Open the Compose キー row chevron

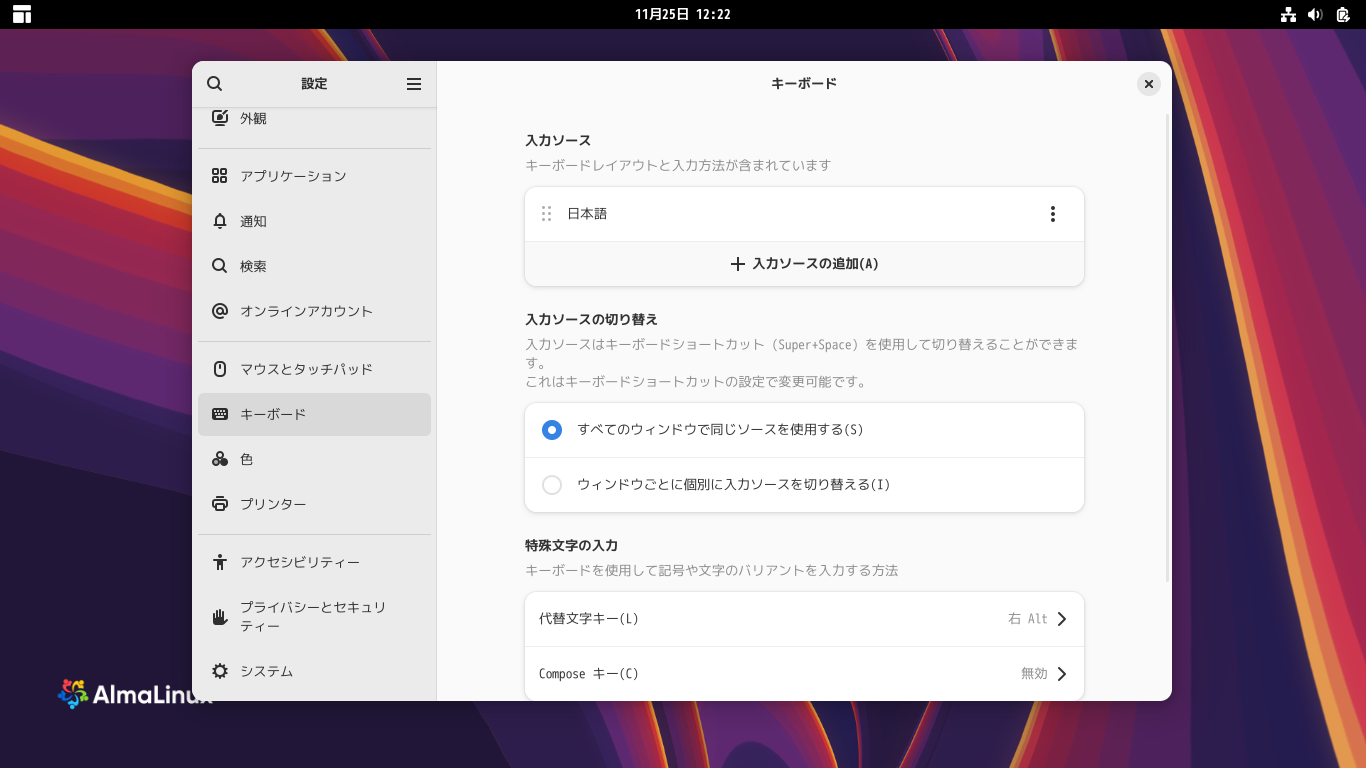1062,674
